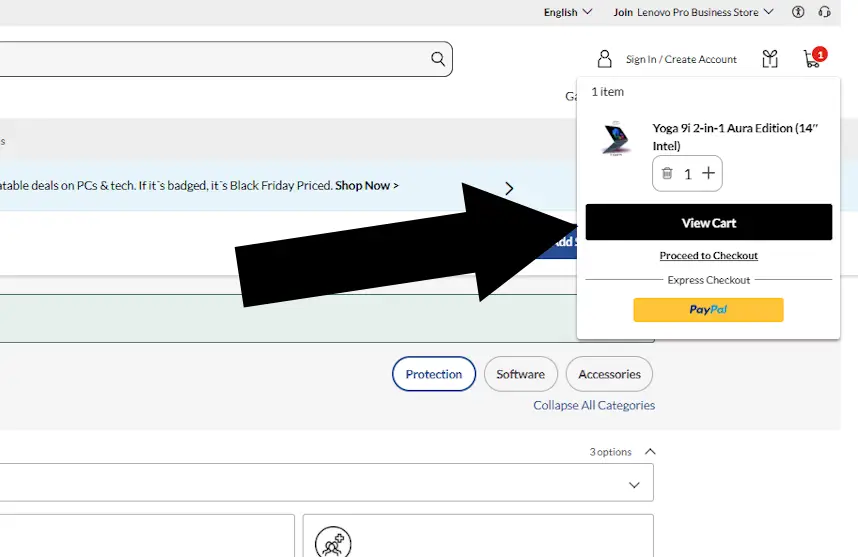
Task: Click the search magnifier icon
Action: (x=438, y=59)
